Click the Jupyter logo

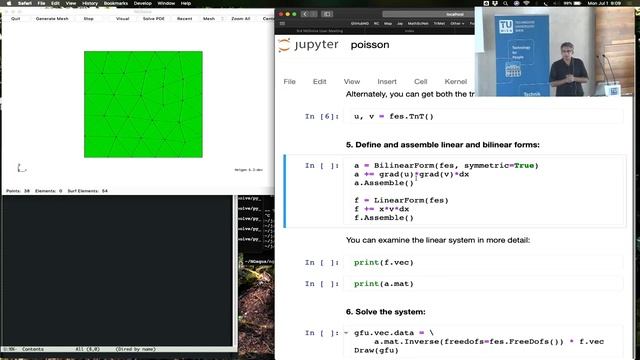pyautogui.click(x=308, y=44)
